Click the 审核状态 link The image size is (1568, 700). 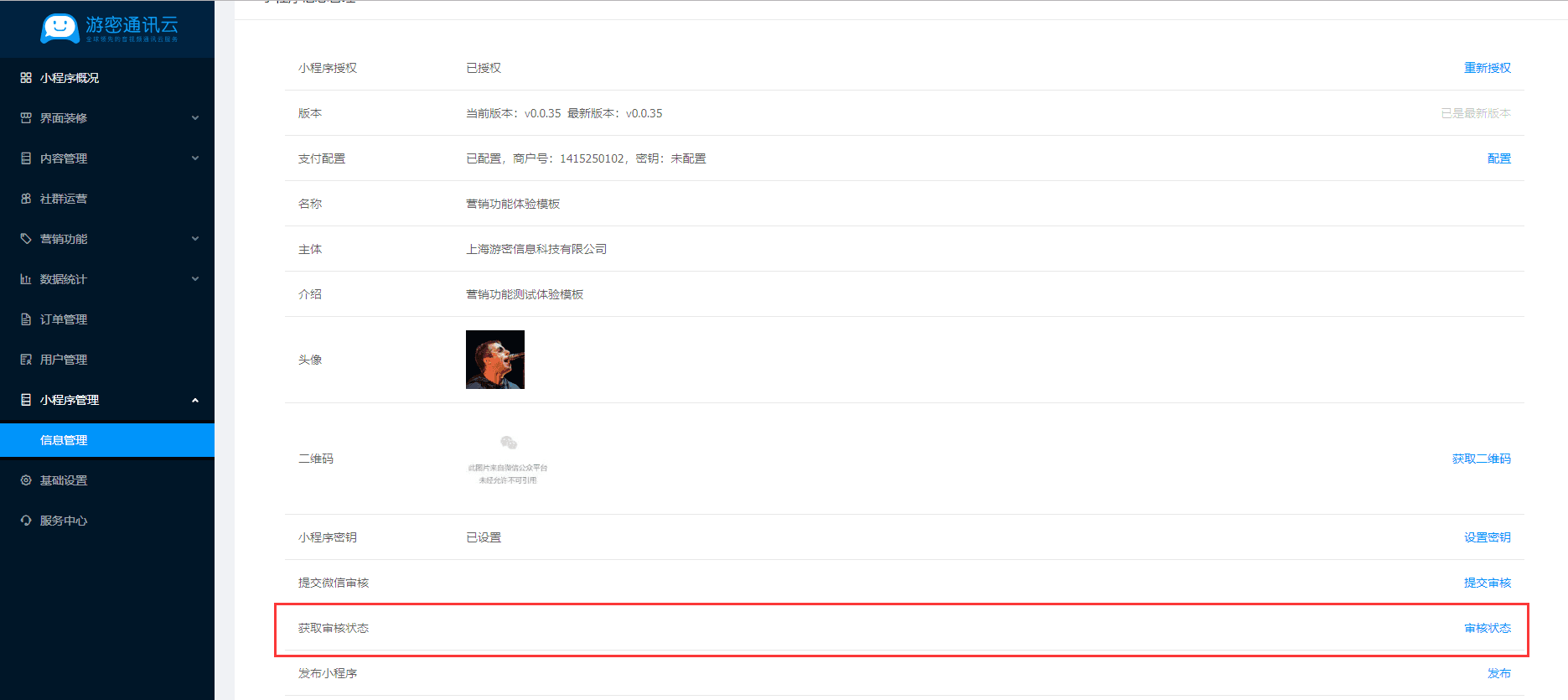pos(1487,628)
